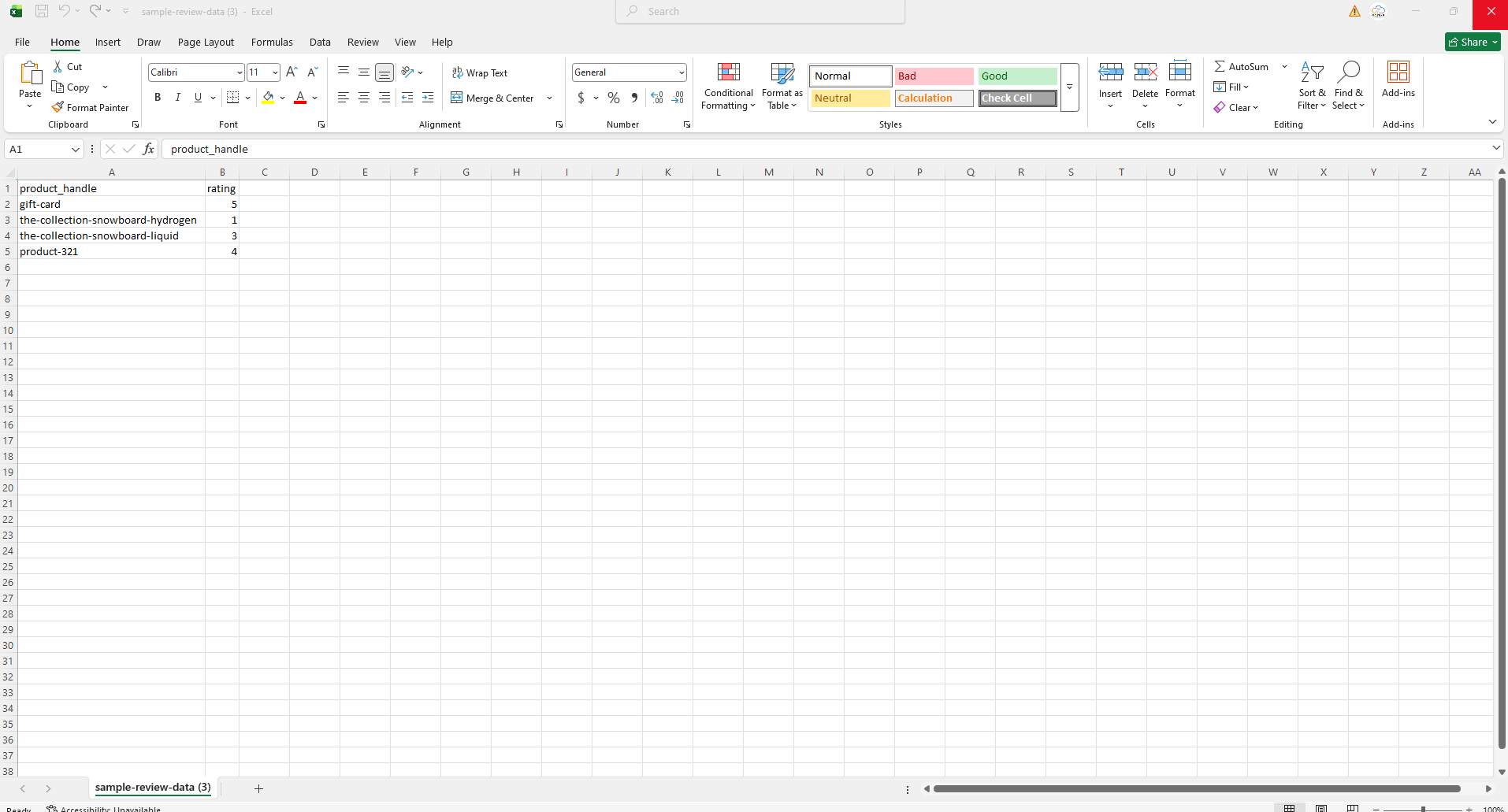Switch to the Page Layout tab
This screenshot has width=1508, height=812.
click(x=206, y=43)
